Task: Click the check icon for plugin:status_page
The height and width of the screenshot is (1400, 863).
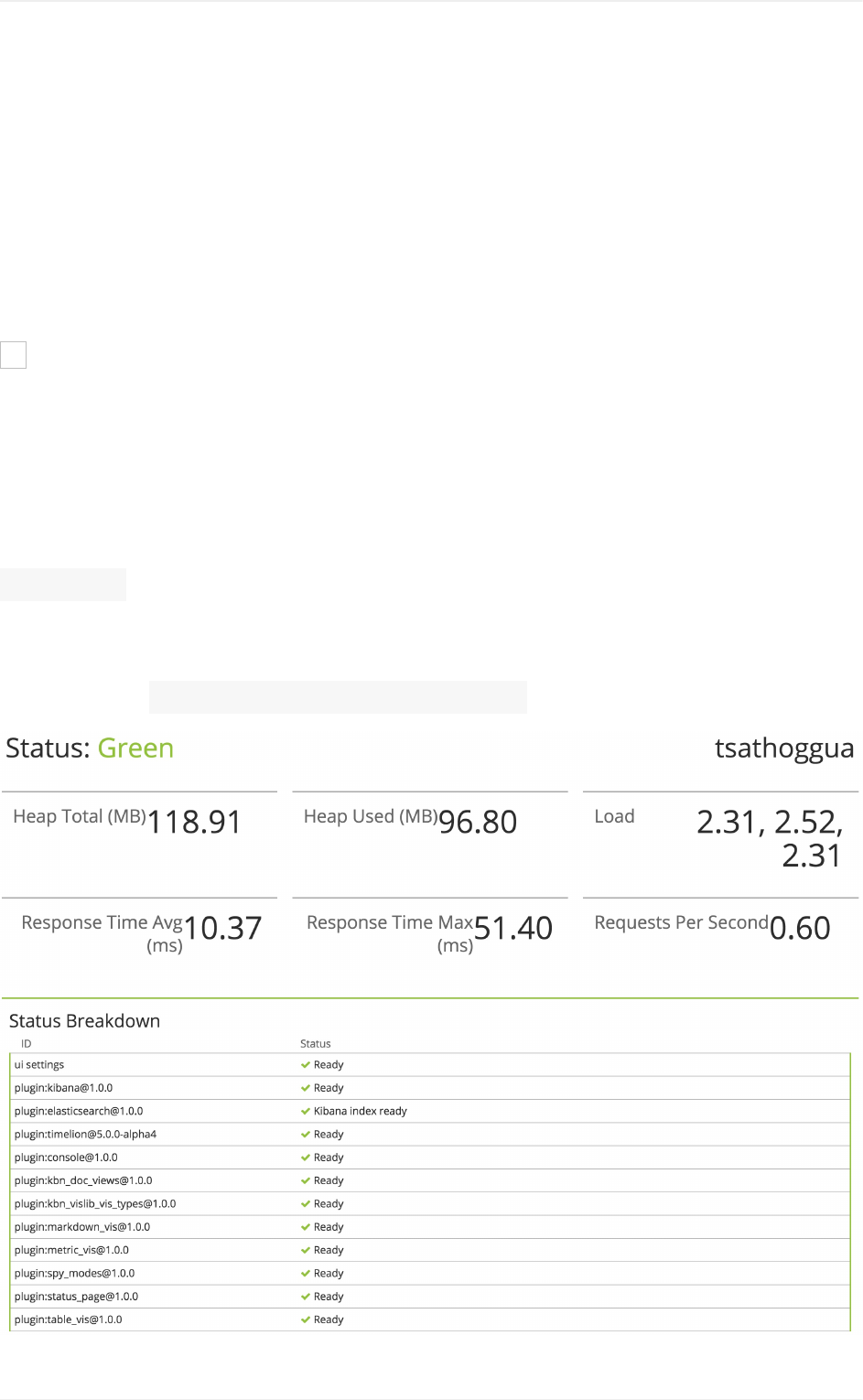Action: (x=306, y=1297)
